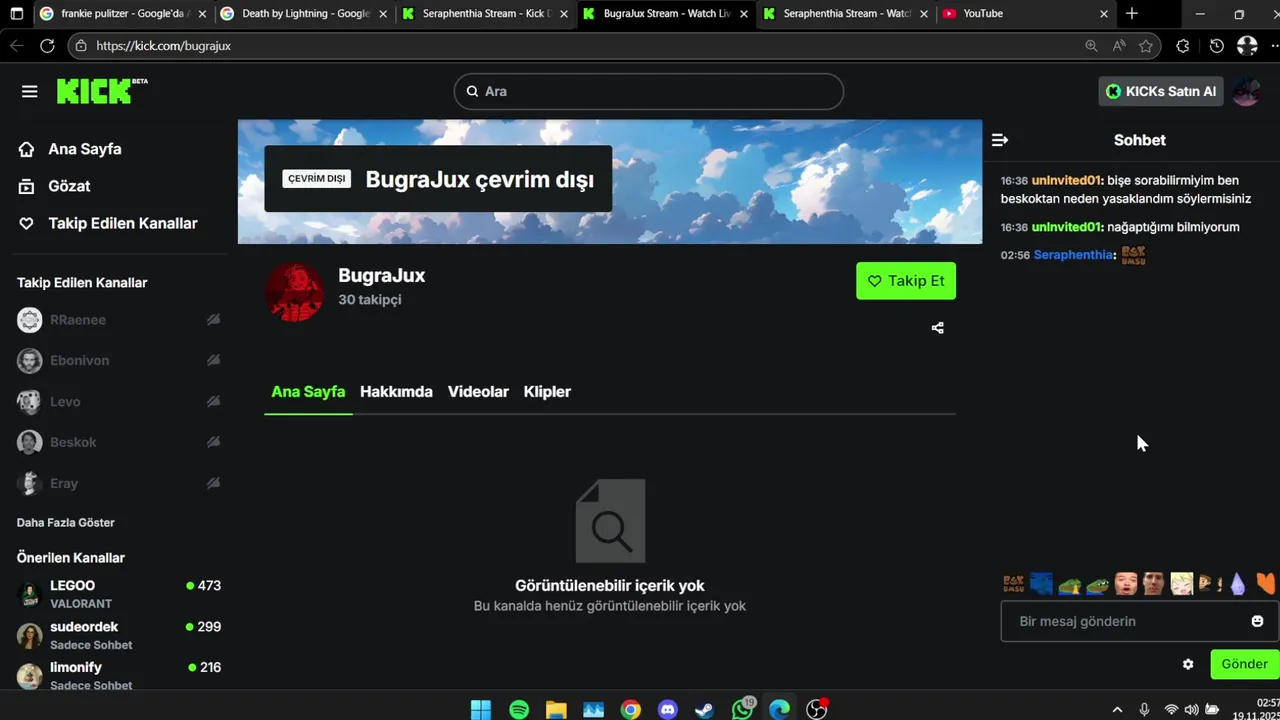This screenshot has width=1280, height=720.
Task: Add page to favorites star icon
Action: pyautogui.click(x=1146, y=46)
